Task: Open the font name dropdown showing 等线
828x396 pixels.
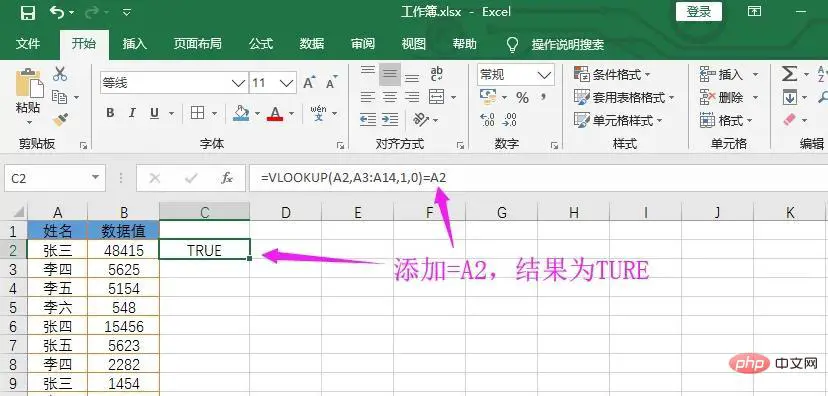Action: pyautogui.click(x=174, y=83)
